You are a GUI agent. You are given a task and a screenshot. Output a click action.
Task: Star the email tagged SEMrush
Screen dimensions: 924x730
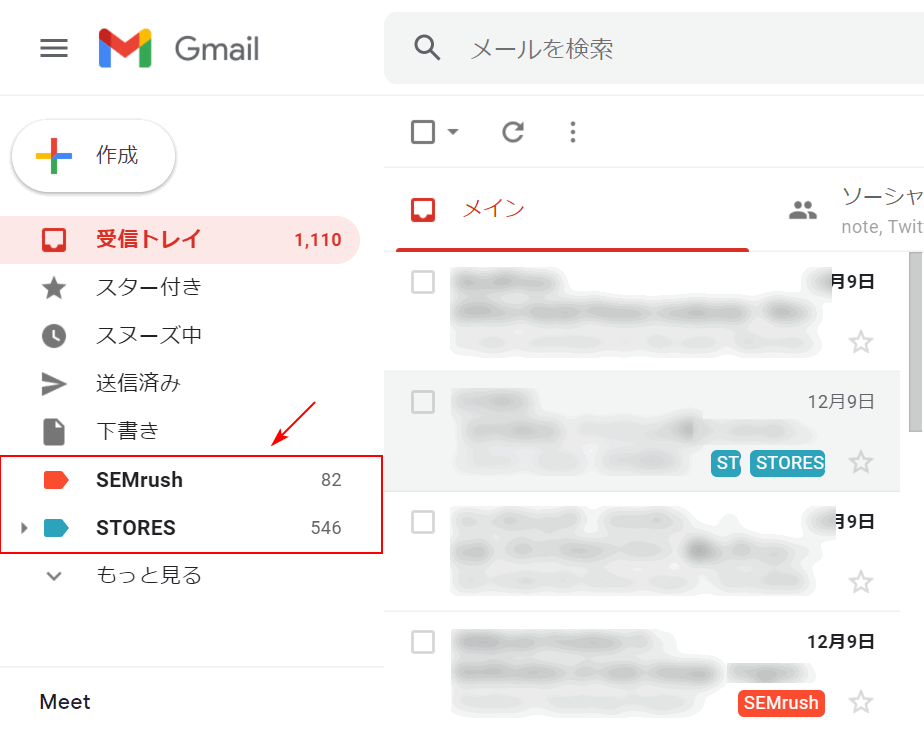tap(860, 702)
